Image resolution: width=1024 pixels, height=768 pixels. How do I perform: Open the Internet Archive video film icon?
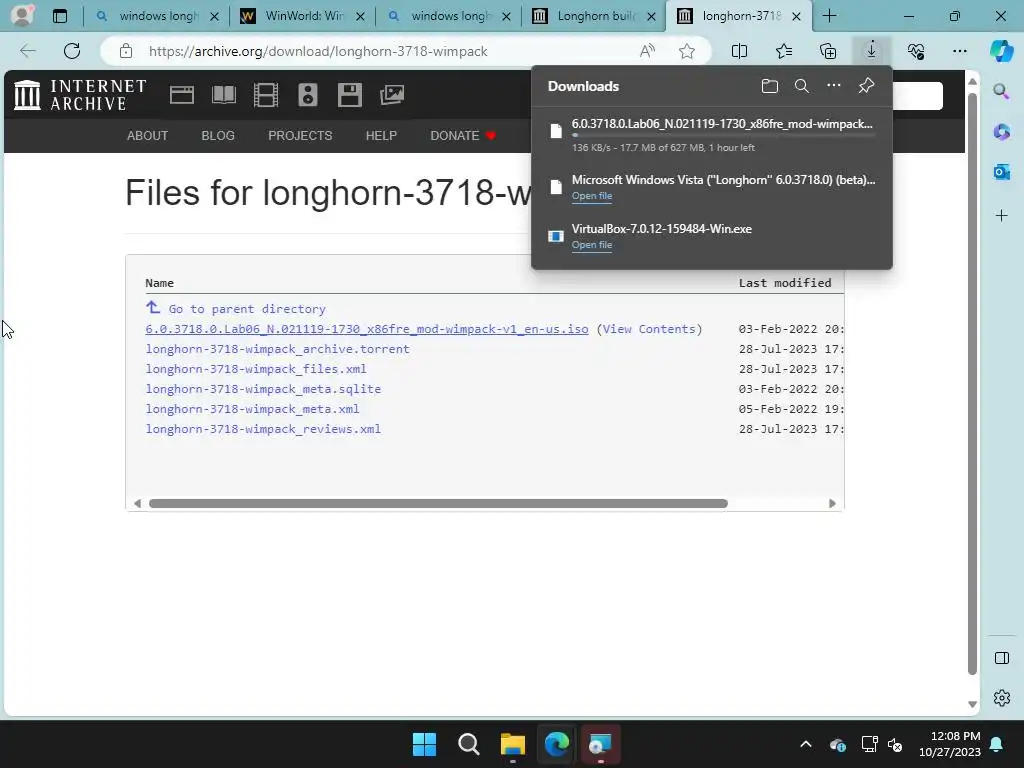tap(266, 95)
